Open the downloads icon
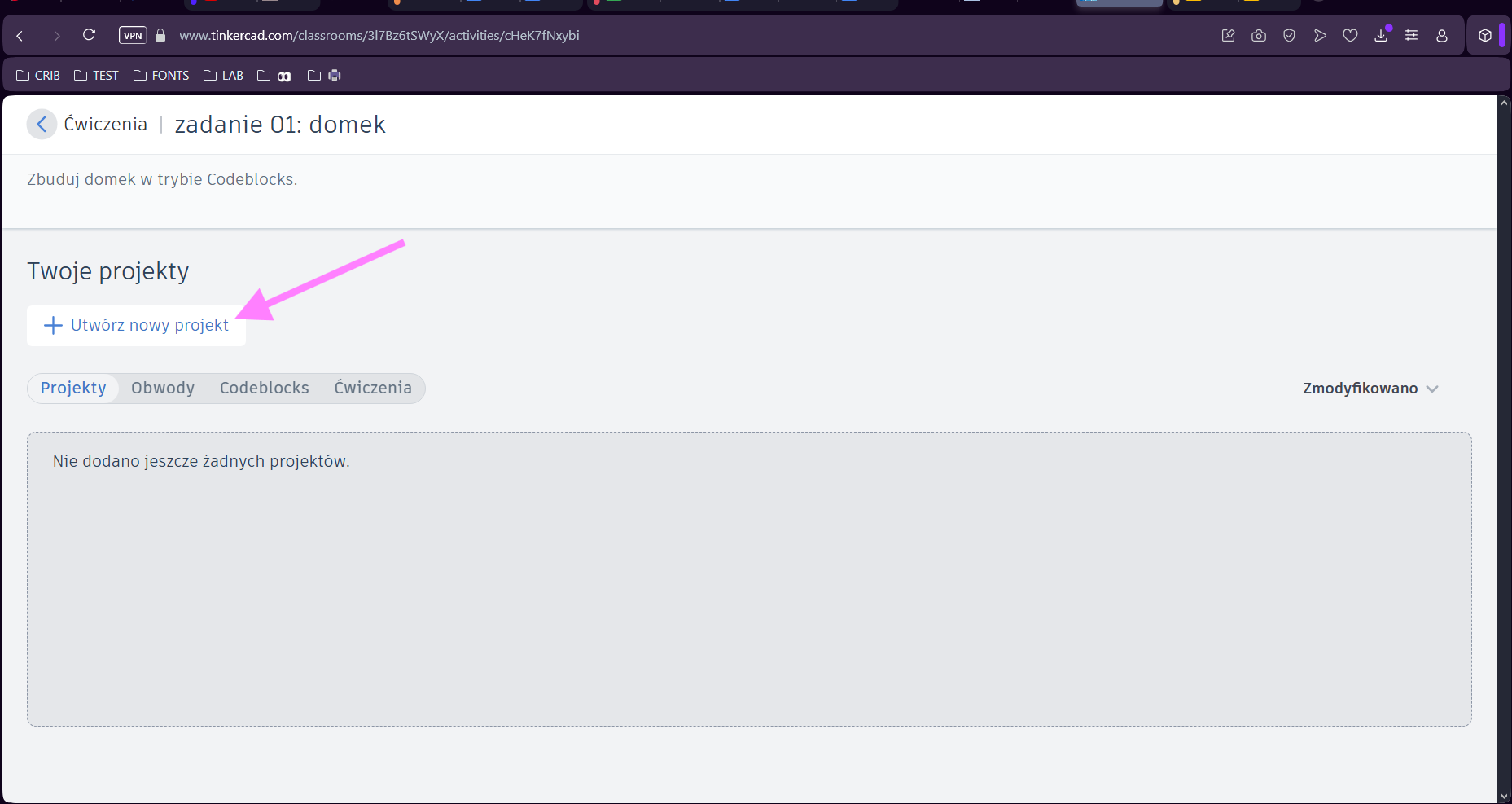1512x804 pixels. pyautogui.click(x=1381, y=36)
